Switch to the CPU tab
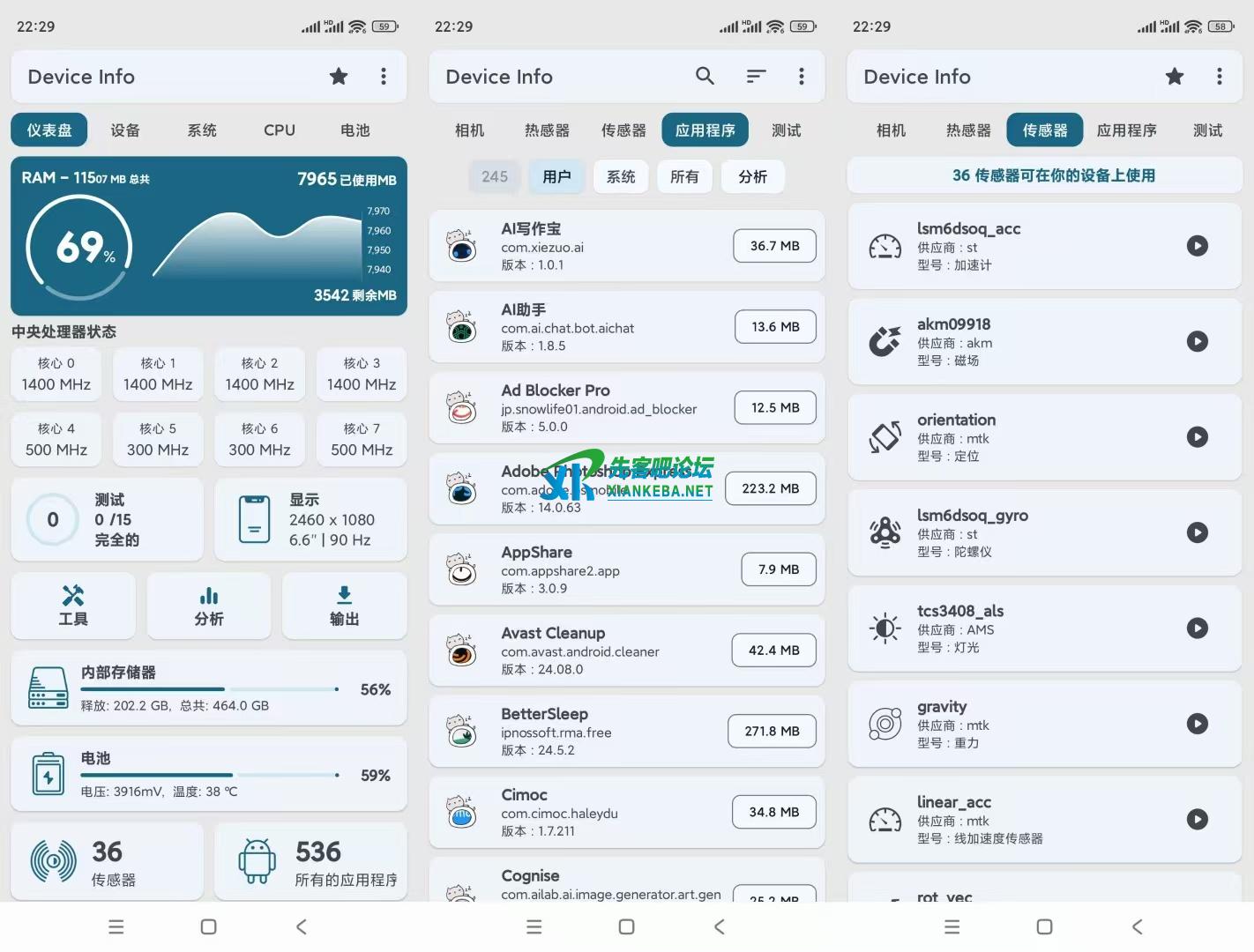The image size is (1254, 952). coord(280,130)
